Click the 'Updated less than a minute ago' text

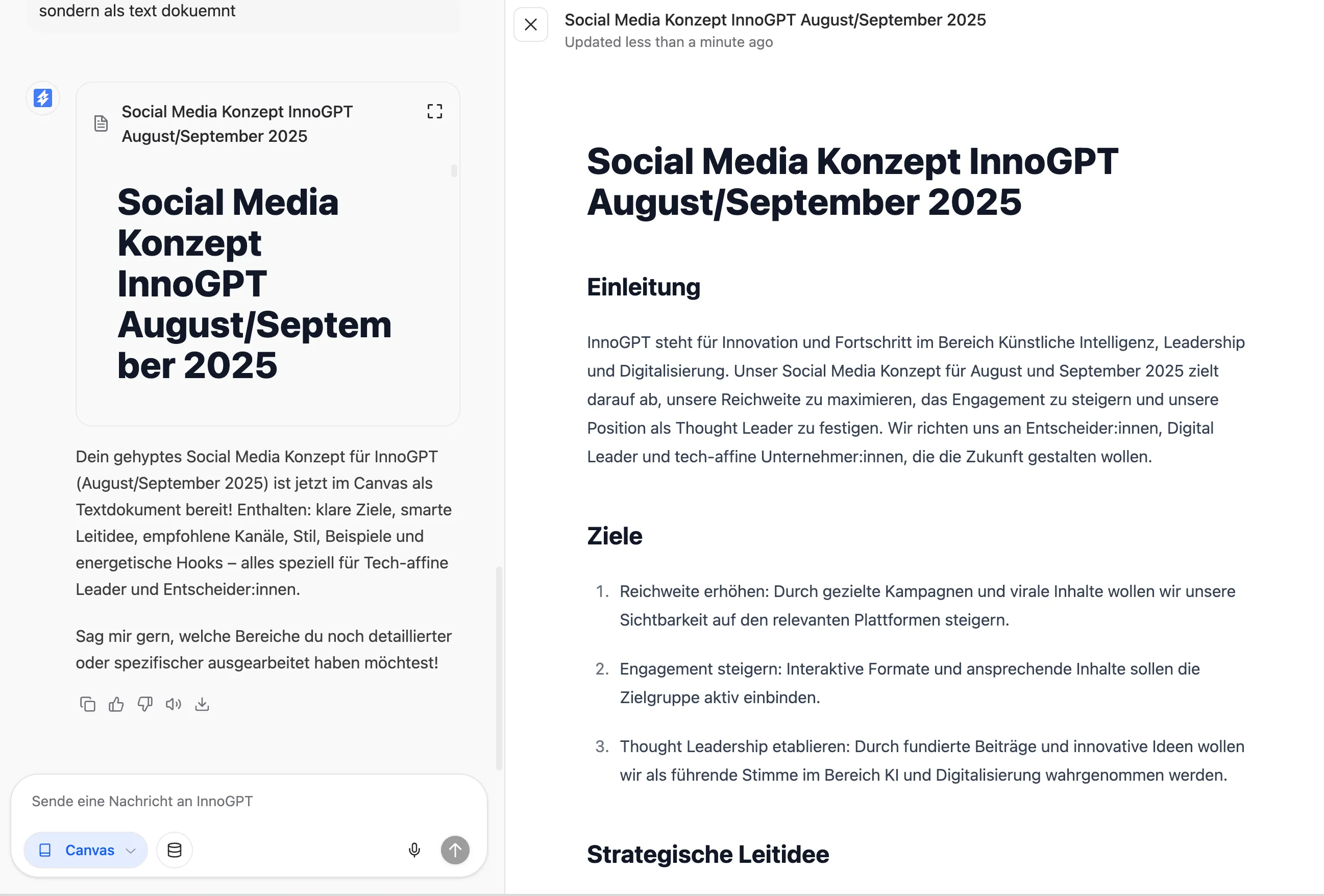coord(668,42)
